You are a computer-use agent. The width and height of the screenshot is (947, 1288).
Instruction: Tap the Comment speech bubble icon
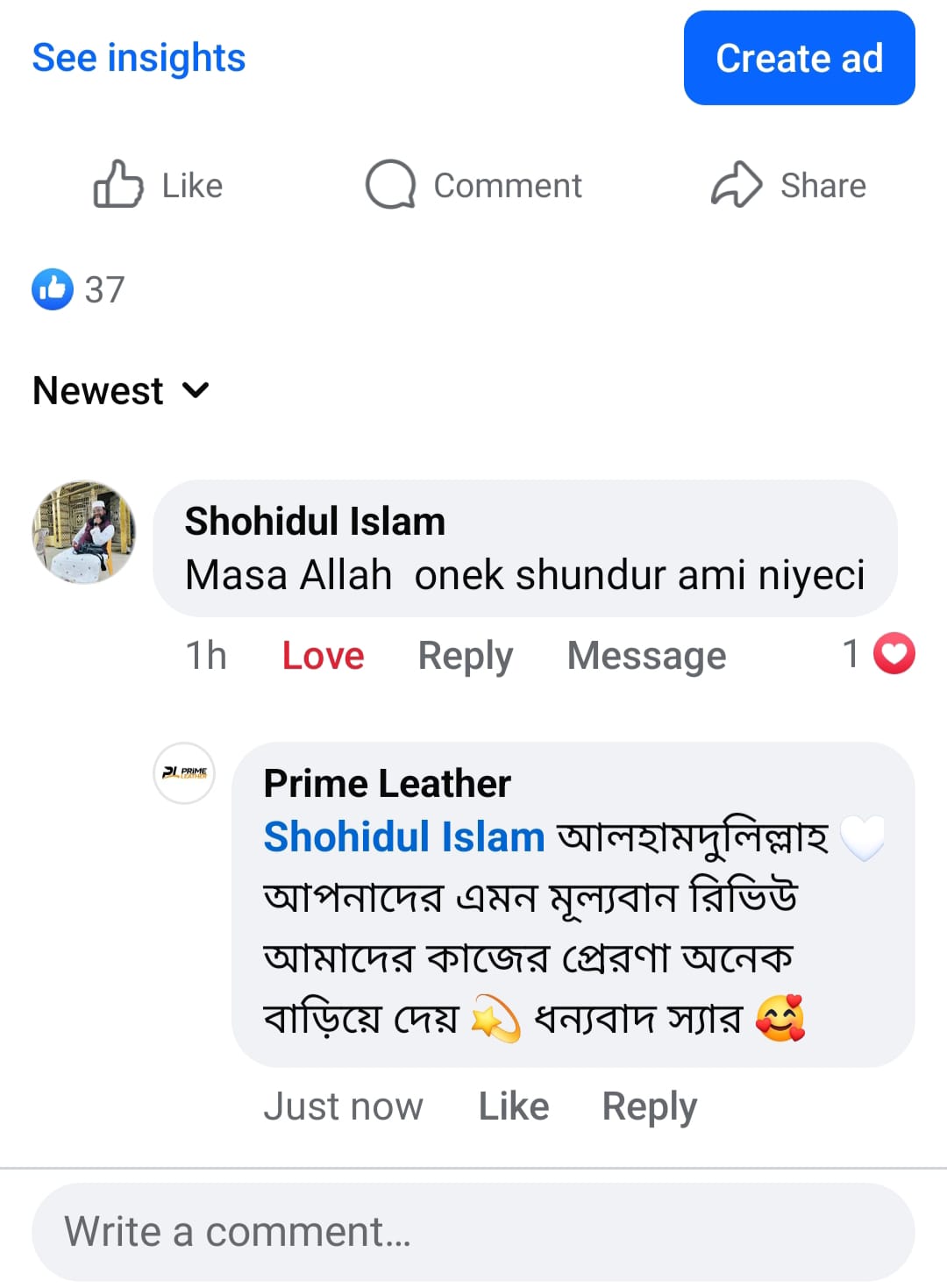tap(390, 184)
